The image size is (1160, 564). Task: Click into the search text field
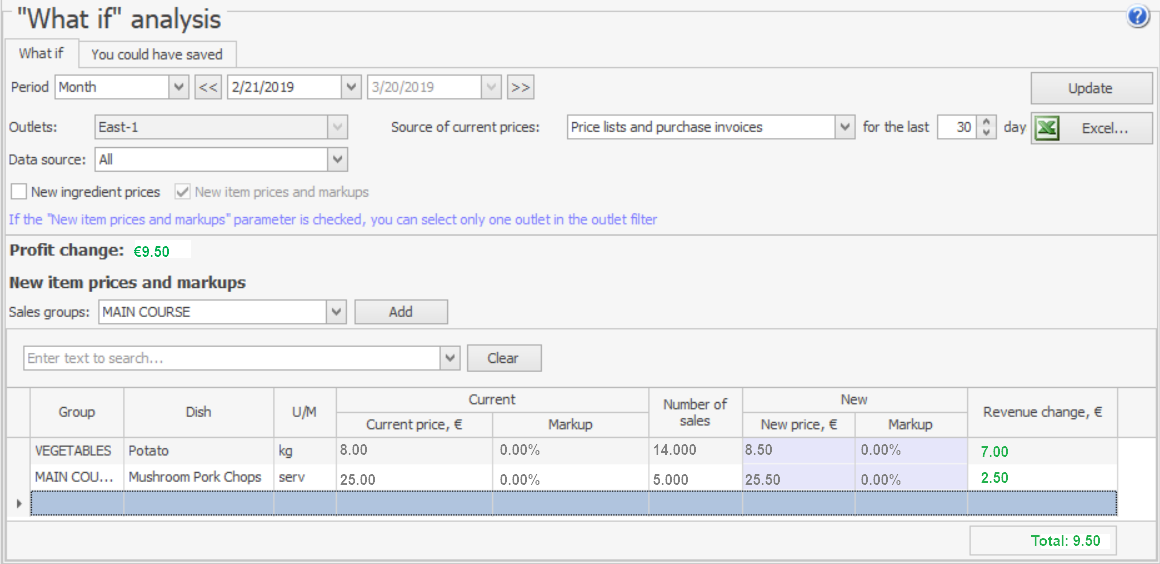click(230, 358)
